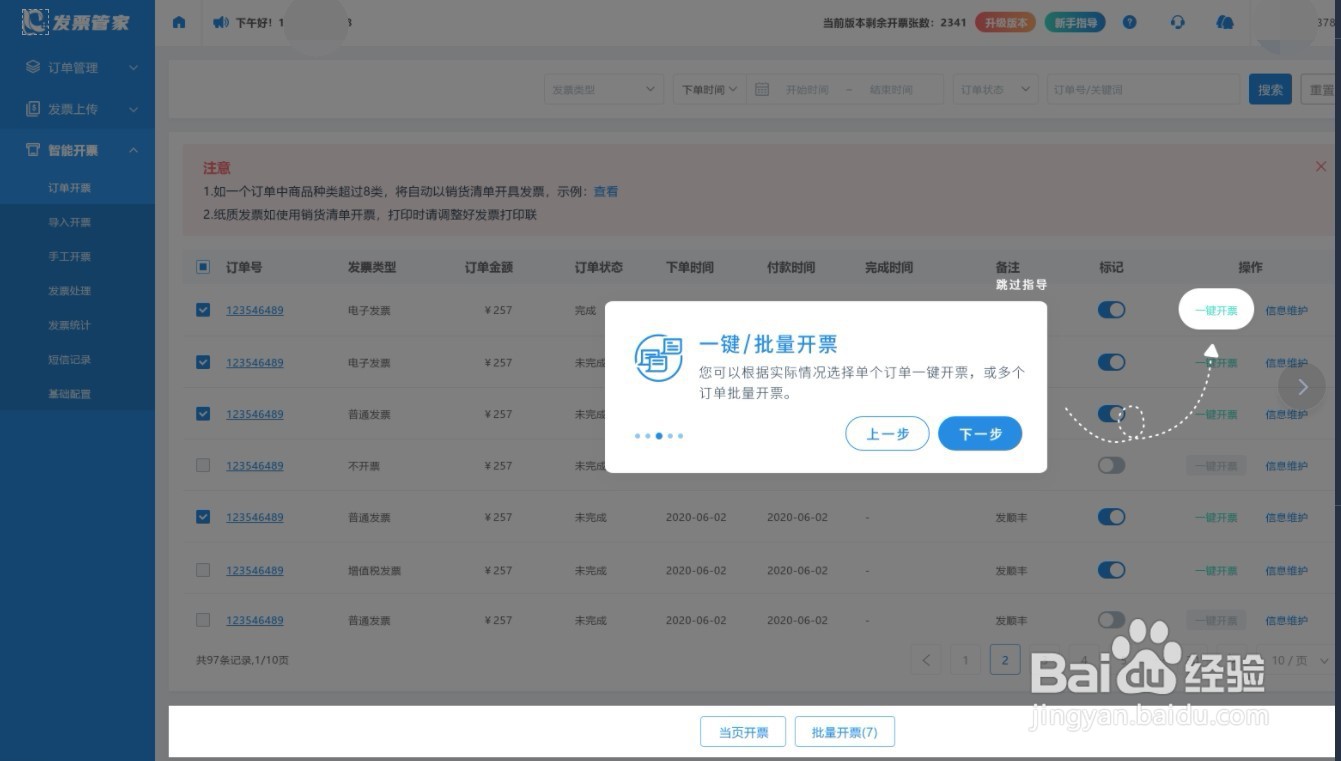Viewport: 1341px width, 761px height.
Task: Click the 订单号/关键词 search field
Action: click(x=1143, y=89)
